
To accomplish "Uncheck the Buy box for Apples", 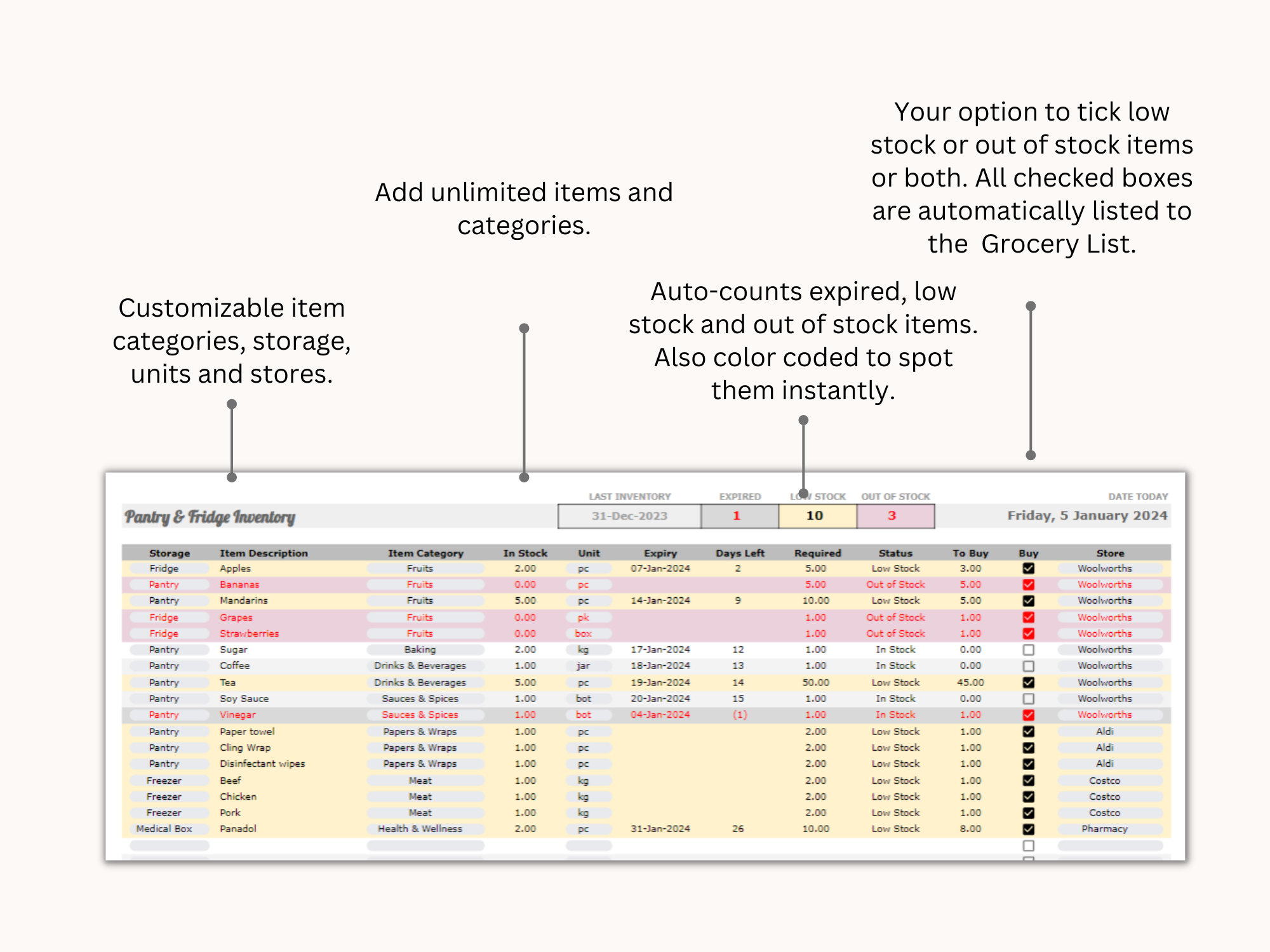I will [1029, 568].
